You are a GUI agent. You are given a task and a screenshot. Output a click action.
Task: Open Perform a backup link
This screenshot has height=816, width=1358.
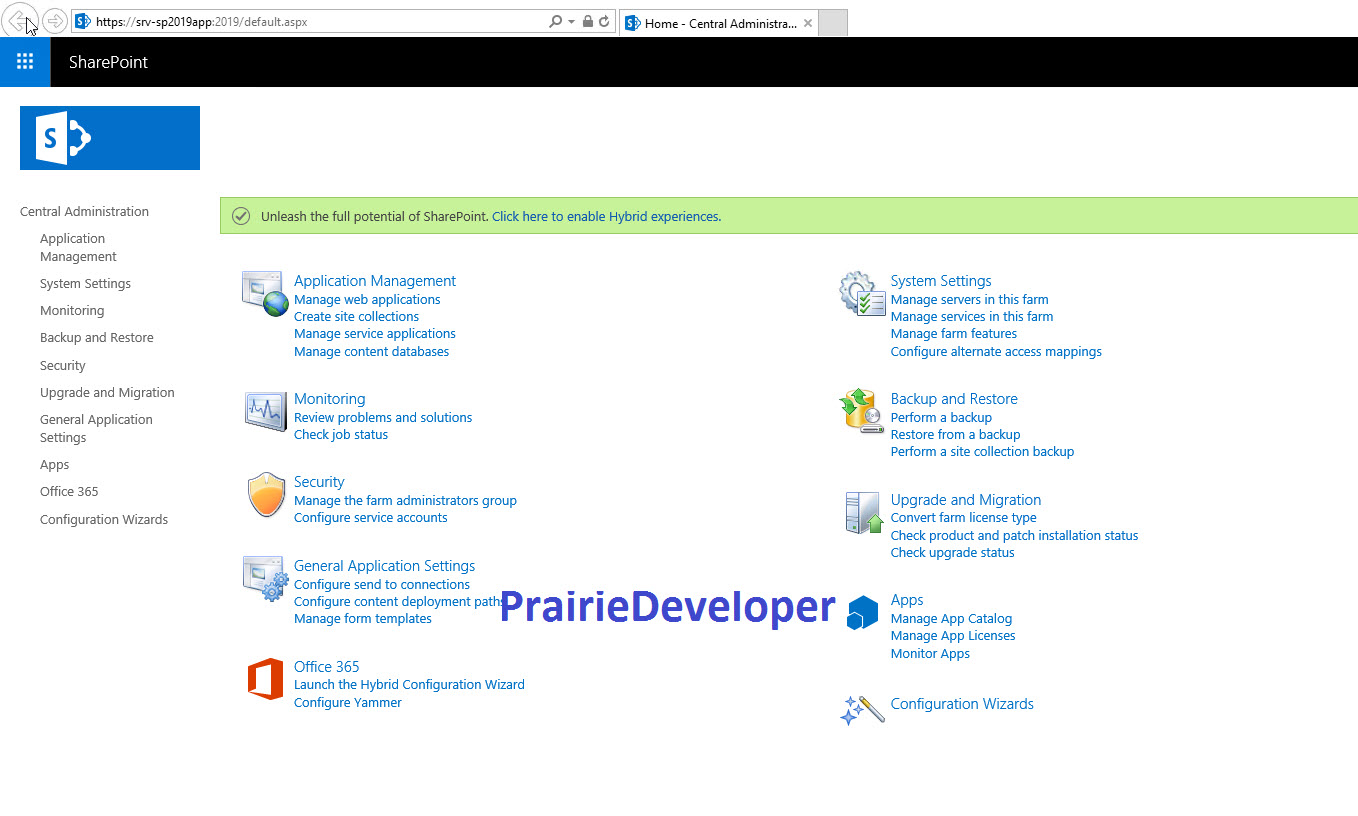click(941, 418)
